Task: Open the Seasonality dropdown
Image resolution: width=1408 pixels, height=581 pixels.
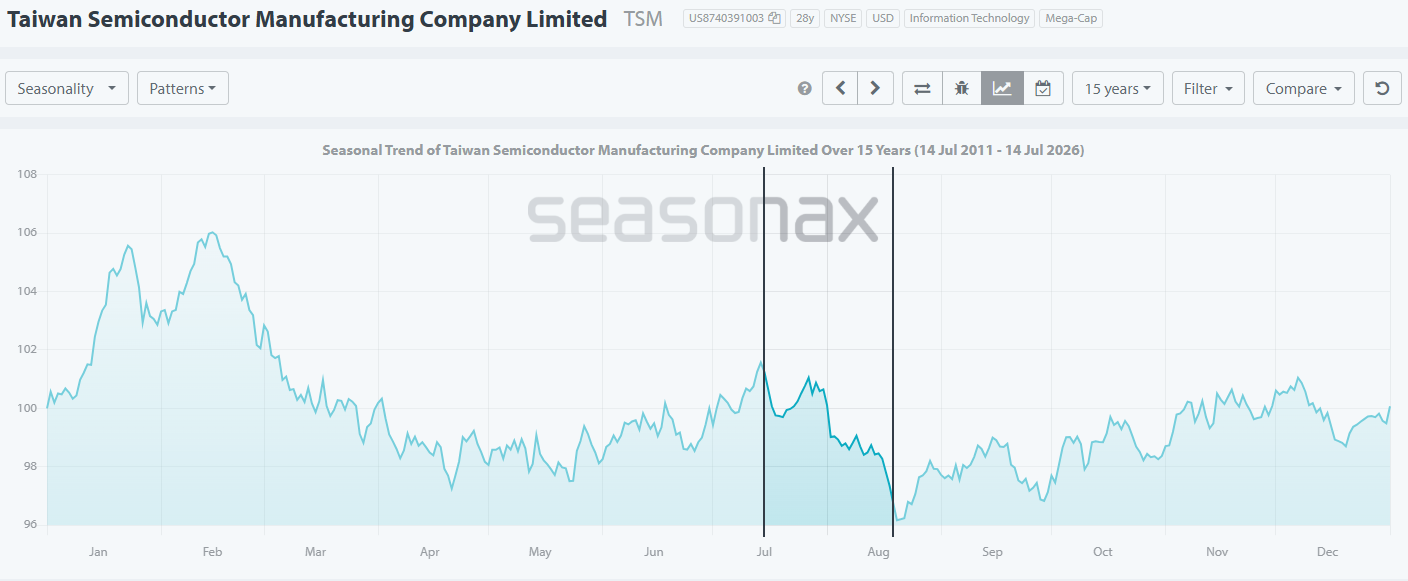Action: tap(67, 88)
